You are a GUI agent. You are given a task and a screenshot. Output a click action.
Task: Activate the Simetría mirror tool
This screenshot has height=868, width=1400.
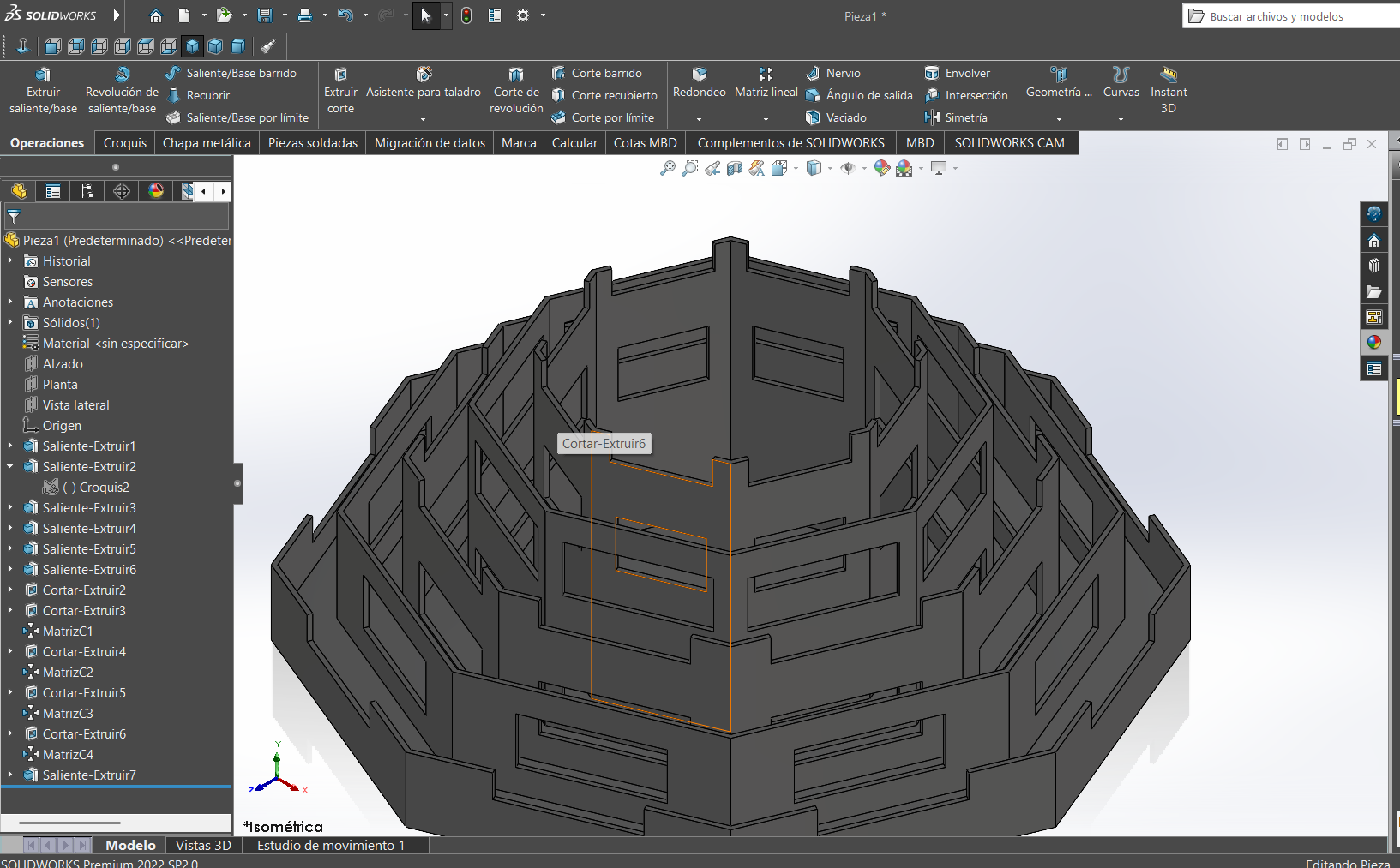(x=957, y=117)
